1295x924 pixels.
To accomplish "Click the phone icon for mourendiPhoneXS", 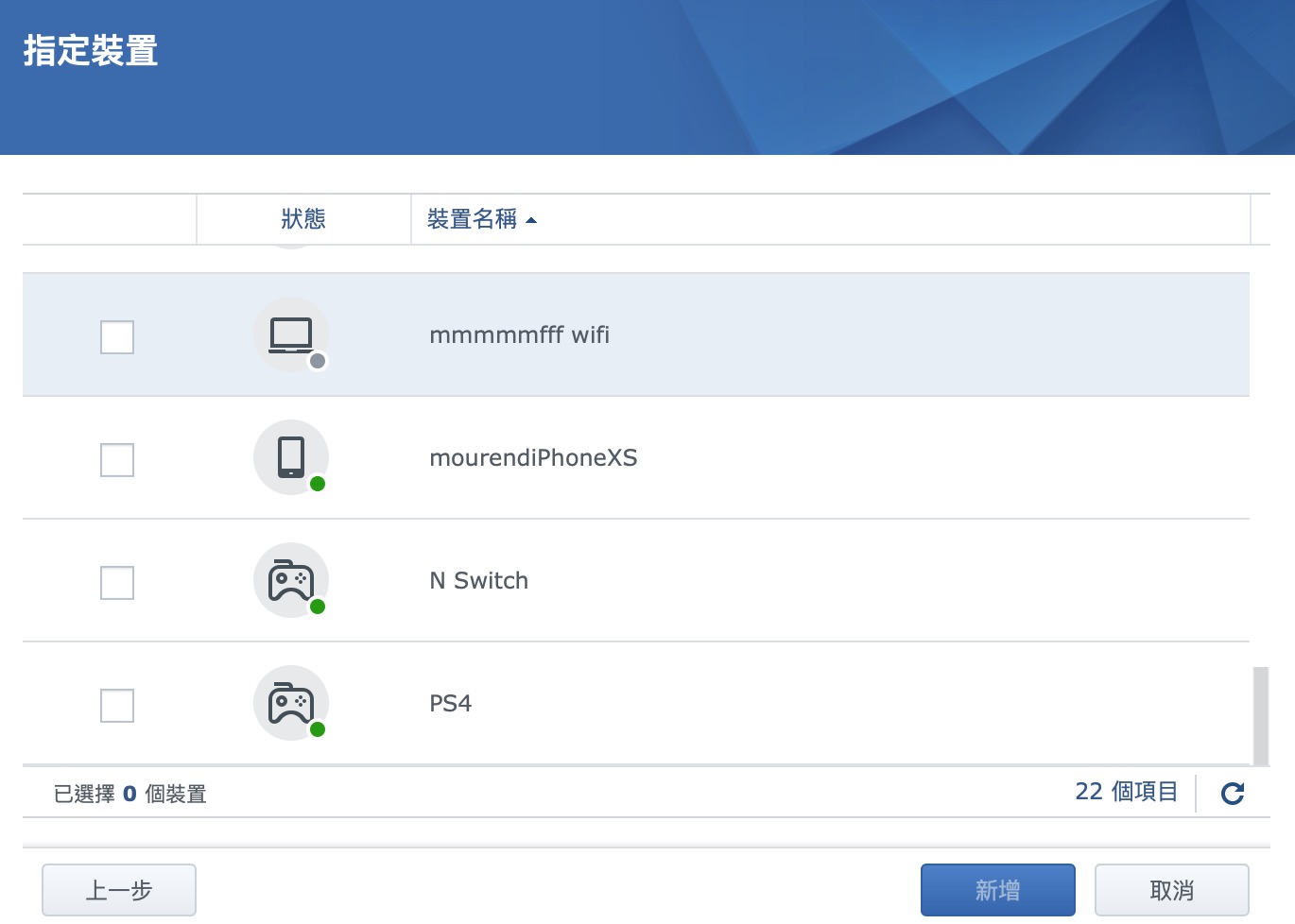I will (x=291, y=457).
